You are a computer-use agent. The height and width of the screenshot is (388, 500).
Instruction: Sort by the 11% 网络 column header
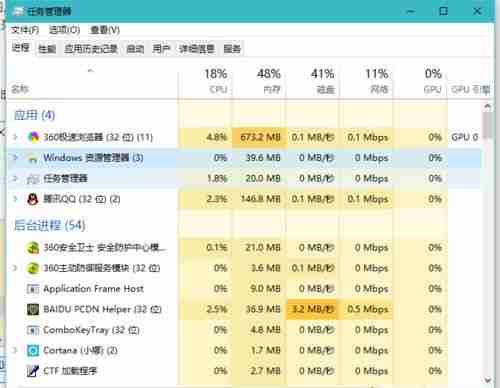click(366, 82)
